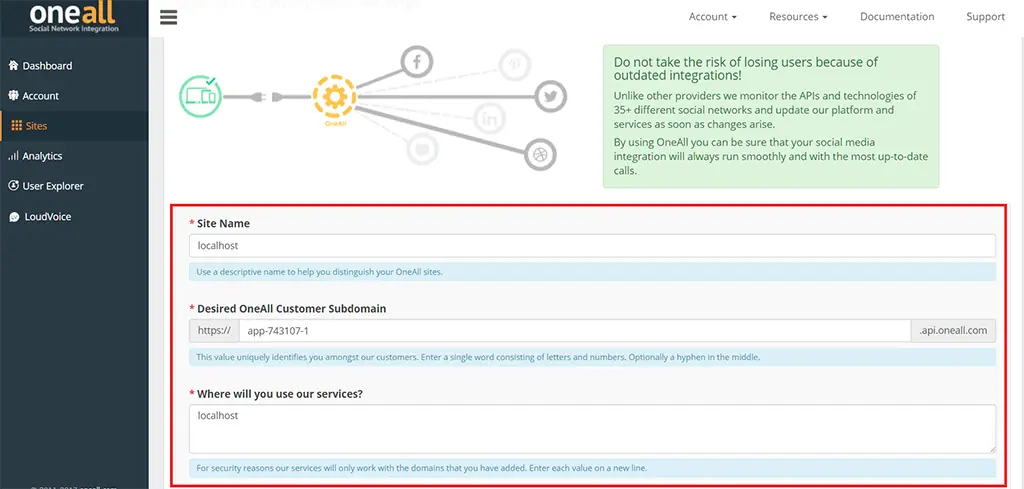The height and width of the screenshot is (489, 1024).
Task: Click the Analytics bar chart icon
Action: [x=13, y=155]
